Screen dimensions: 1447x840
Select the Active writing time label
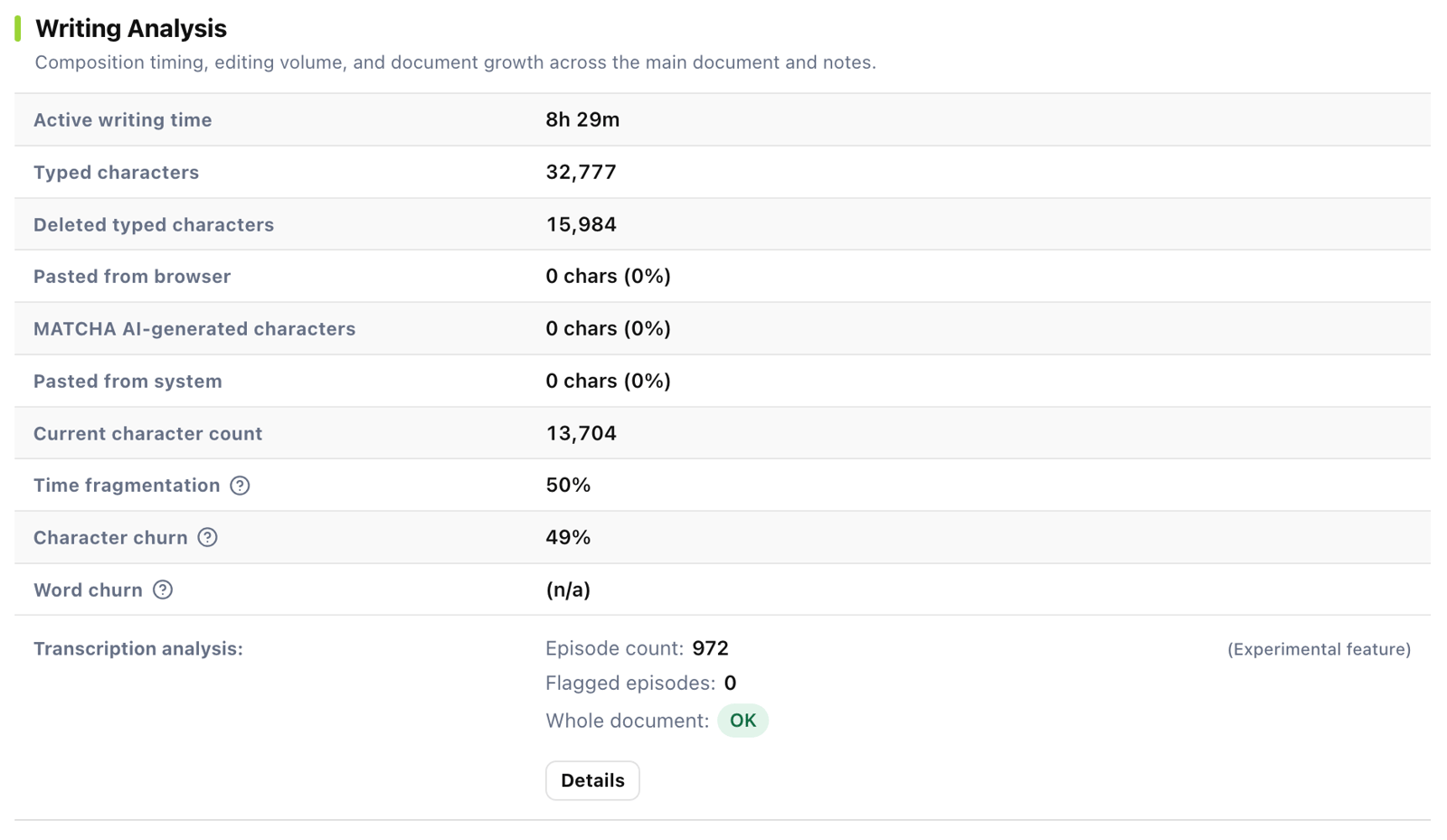click(x=123, y=120)
